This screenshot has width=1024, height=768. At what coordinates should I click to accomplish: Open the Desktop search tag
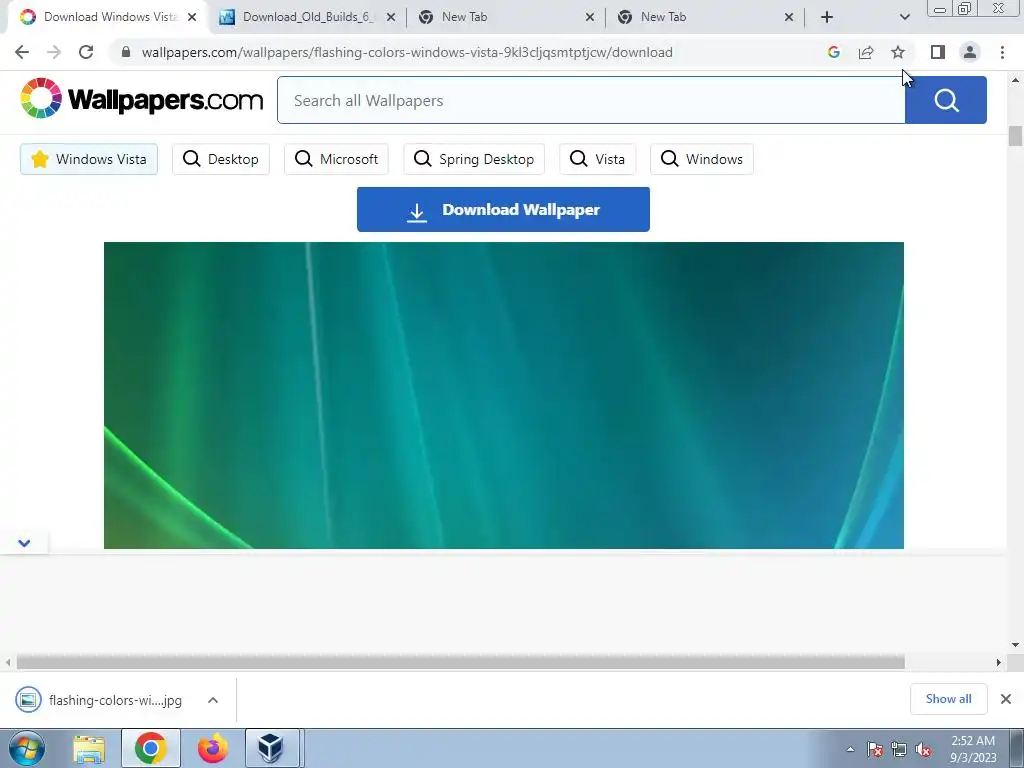pos(221,159)
